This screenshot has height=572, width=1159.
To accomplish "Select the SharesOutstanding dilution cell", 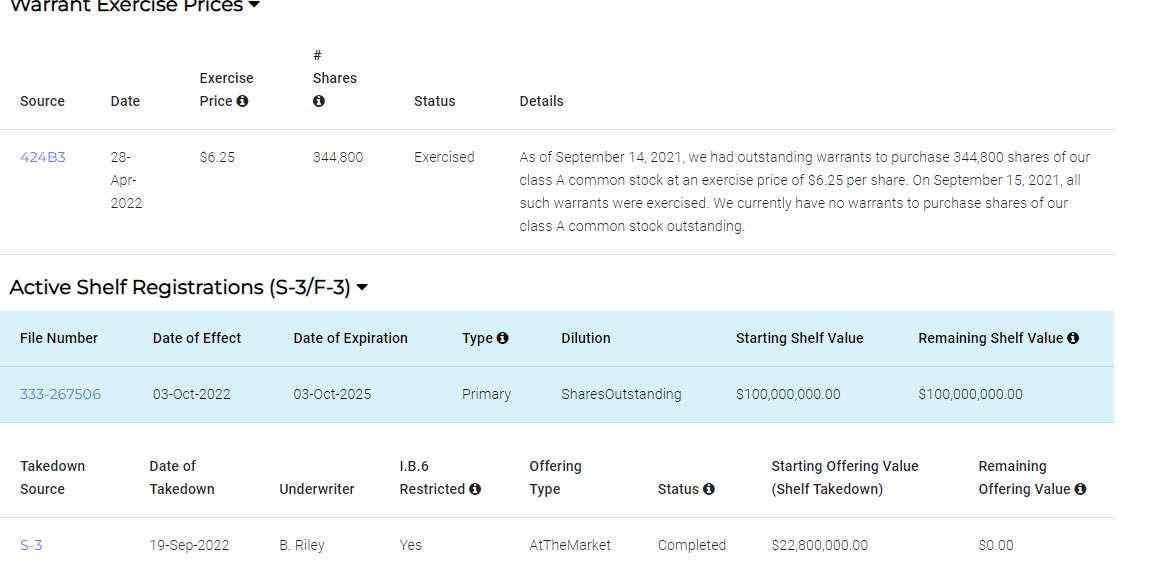I will (621, 395).
